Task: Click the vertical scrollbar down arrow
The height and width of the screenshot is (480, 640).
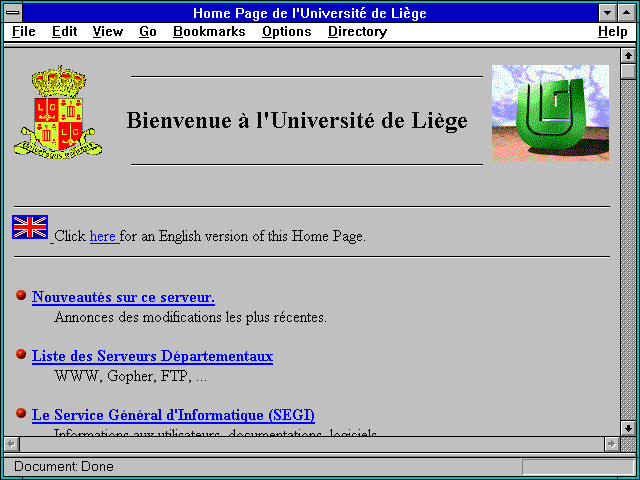Action: [x=628, y=428]
